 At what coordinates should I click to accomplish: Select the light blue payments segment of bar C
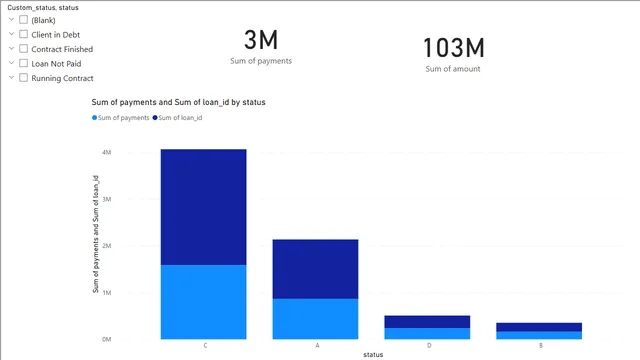pyautogui.click(x=203, y=302)
